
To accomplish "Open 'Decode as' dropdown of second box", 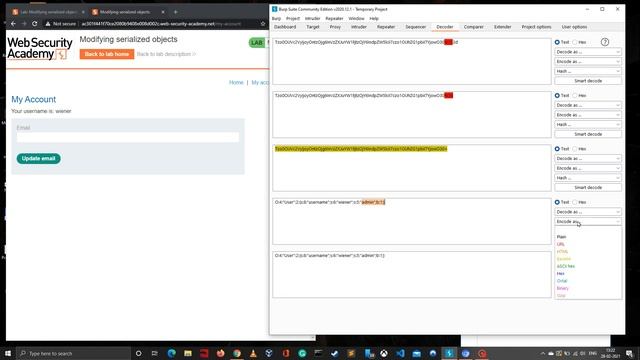I will click(588, 105).
